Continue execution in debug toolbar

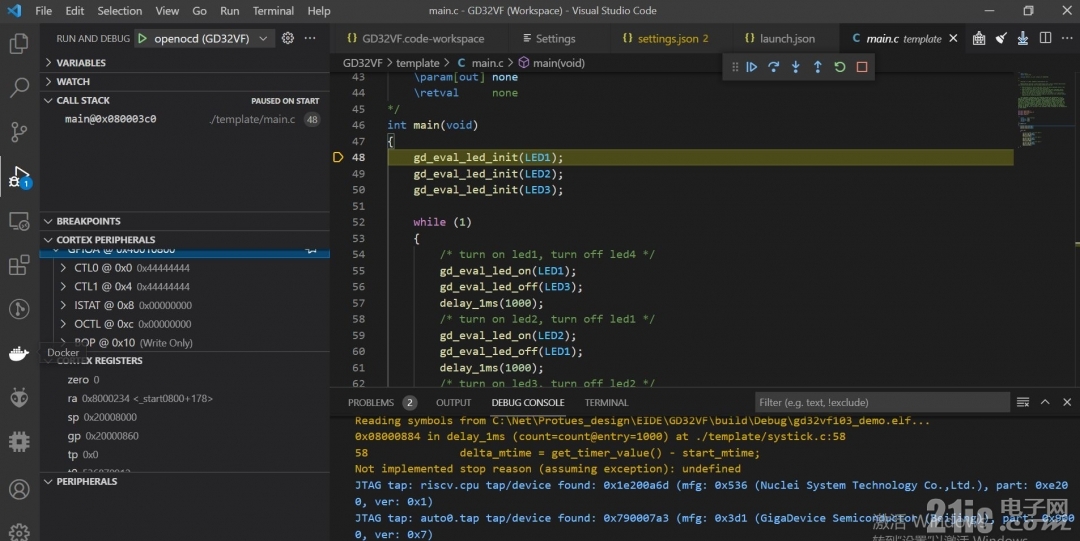751,67
